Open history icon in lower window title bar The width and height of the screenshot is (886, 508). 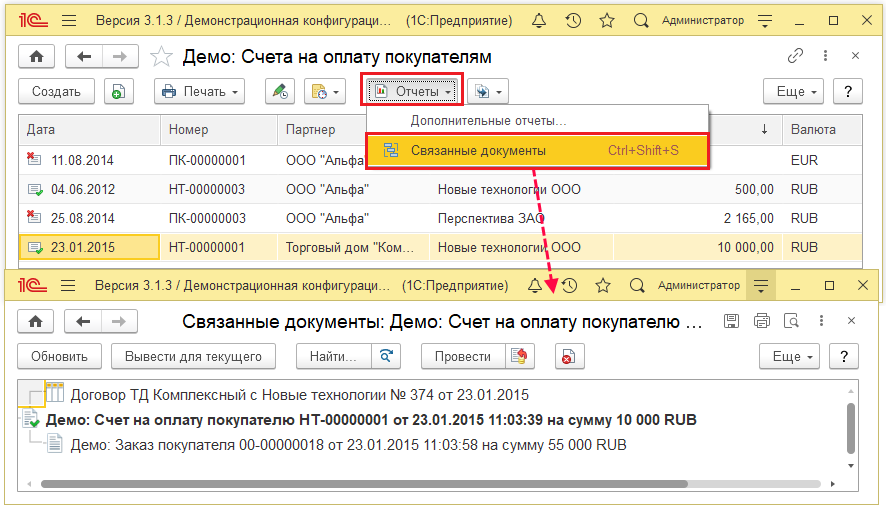coord(570,286)
